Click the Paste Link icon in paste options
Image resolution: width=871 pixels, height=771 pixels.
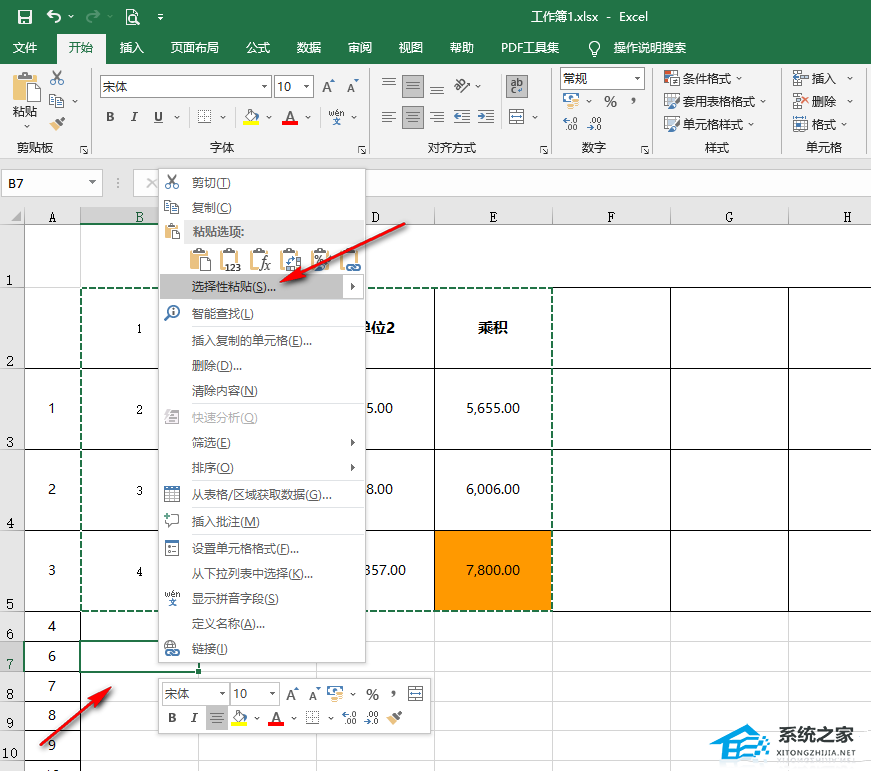coord(350,261)
